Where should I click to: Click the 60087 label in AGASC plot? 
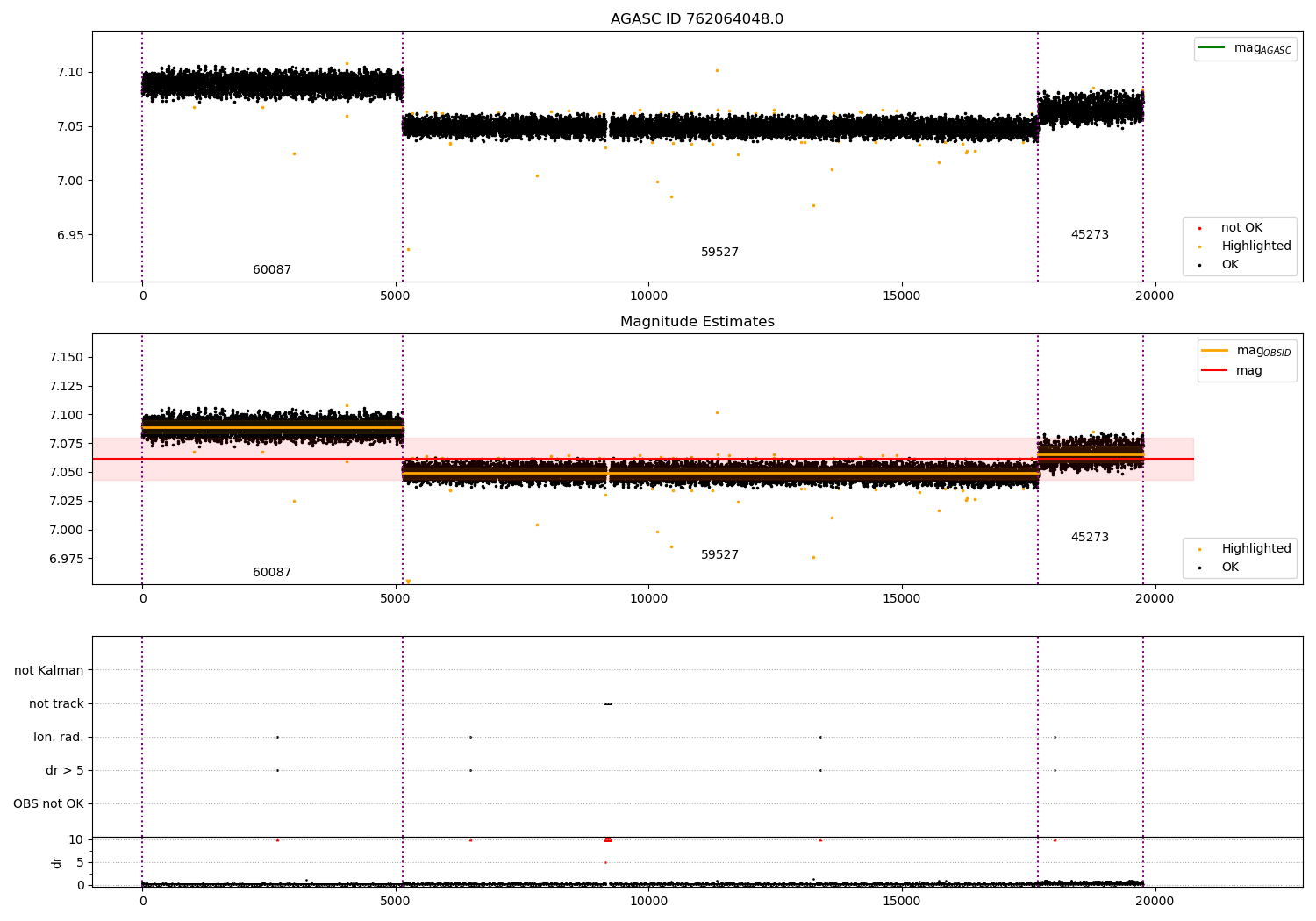click(x=272, y=270)
